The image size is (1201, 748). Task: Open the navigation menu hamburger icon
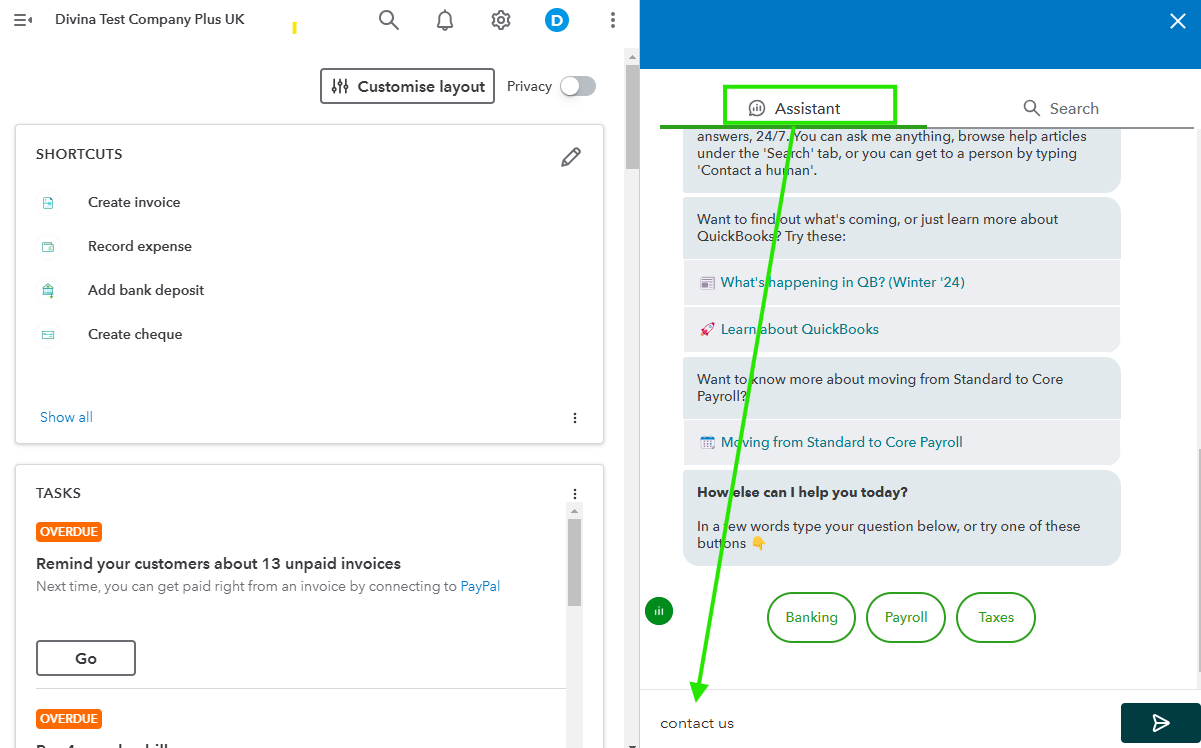pos(23,20)
